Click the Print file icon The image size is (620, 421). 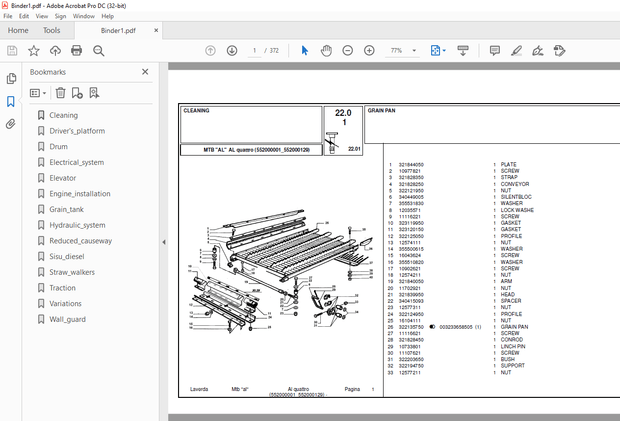(x=77, y=50)
